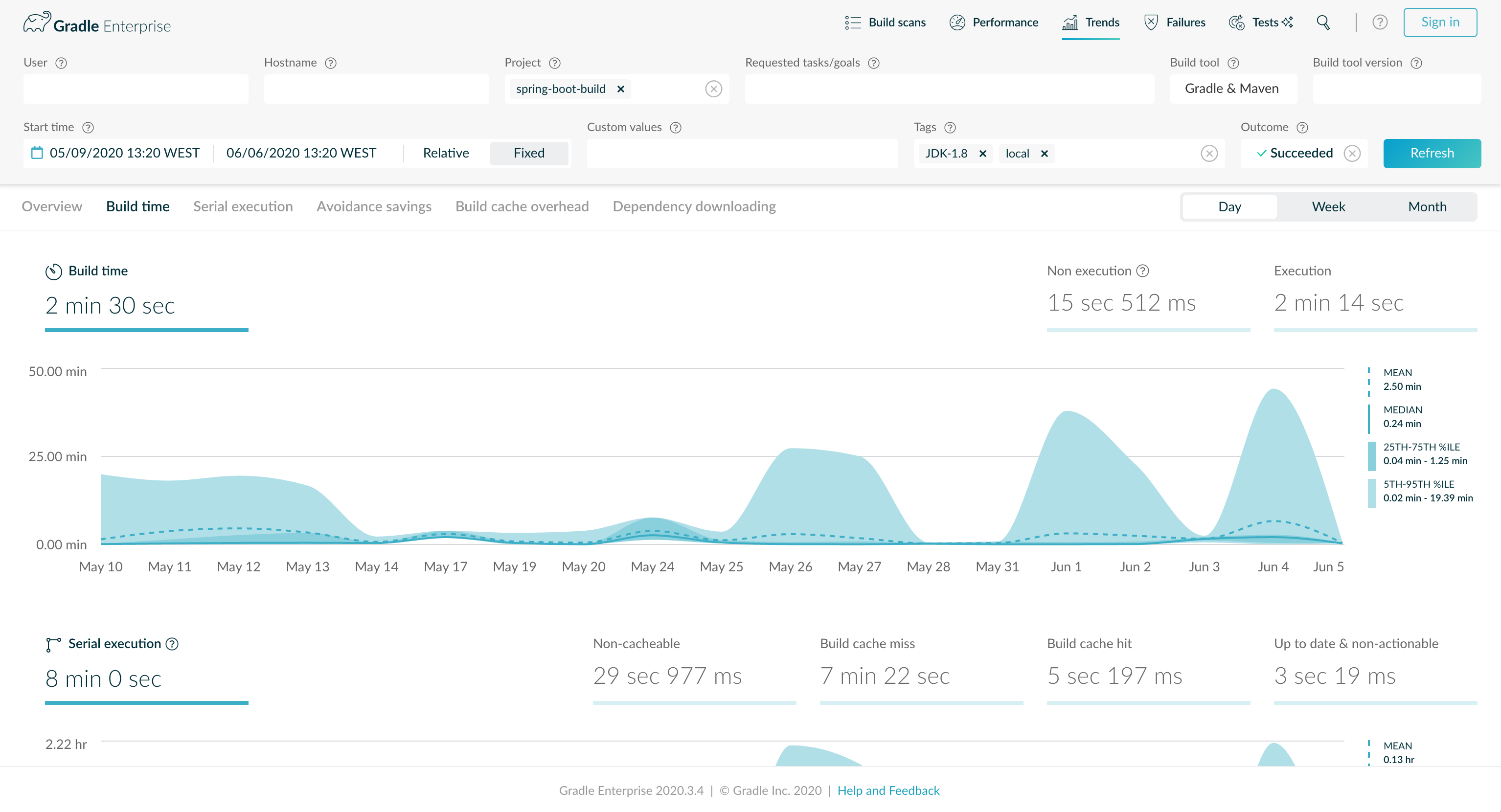Open the header help question-mark icon
The height and width of the screenshot is (812, 1501).
coord(1379,22)
